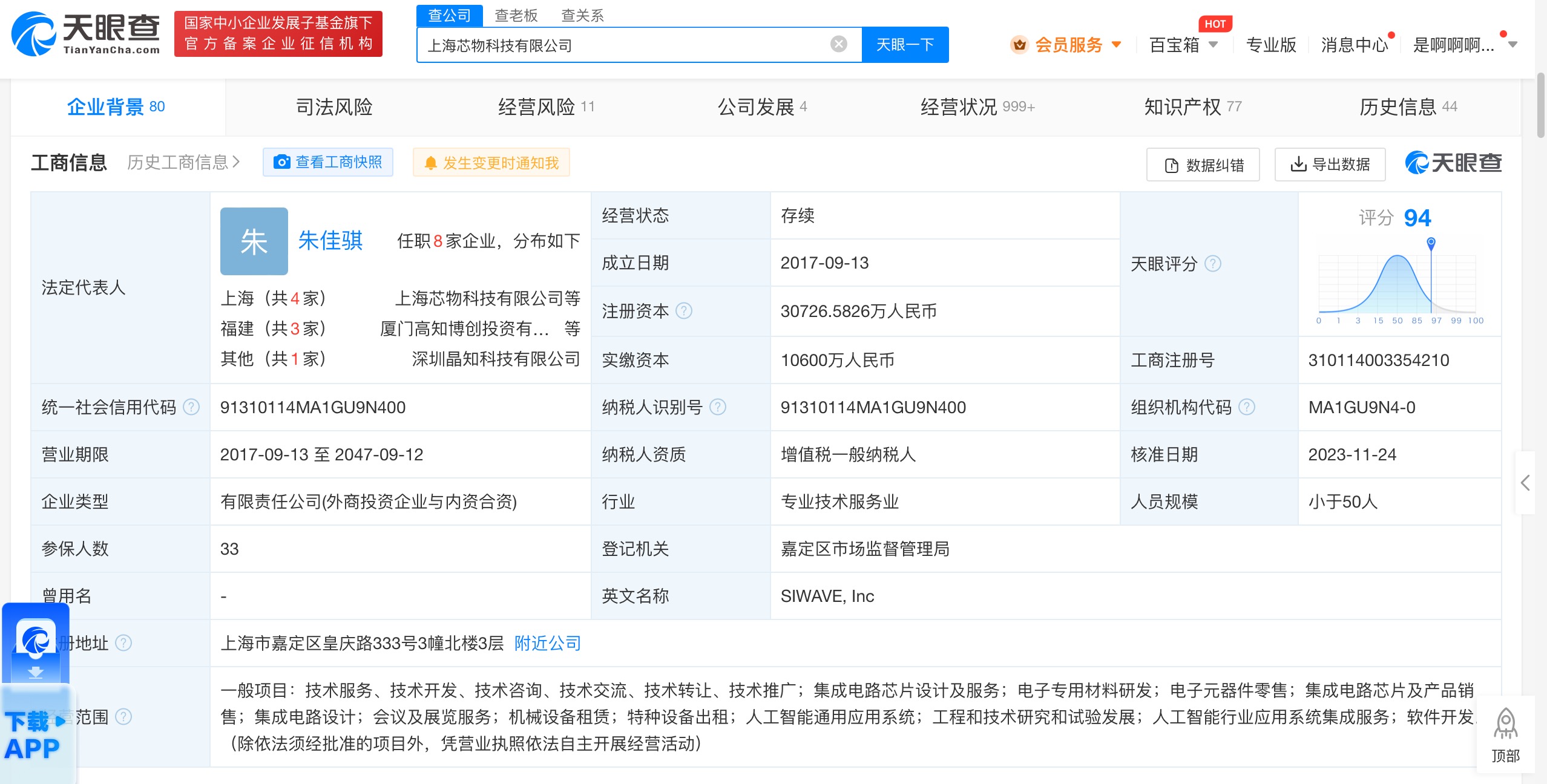Click the data correction document icon
Screen dimensions: 1547x784
pyautogui.click(x=1172, y=165)
